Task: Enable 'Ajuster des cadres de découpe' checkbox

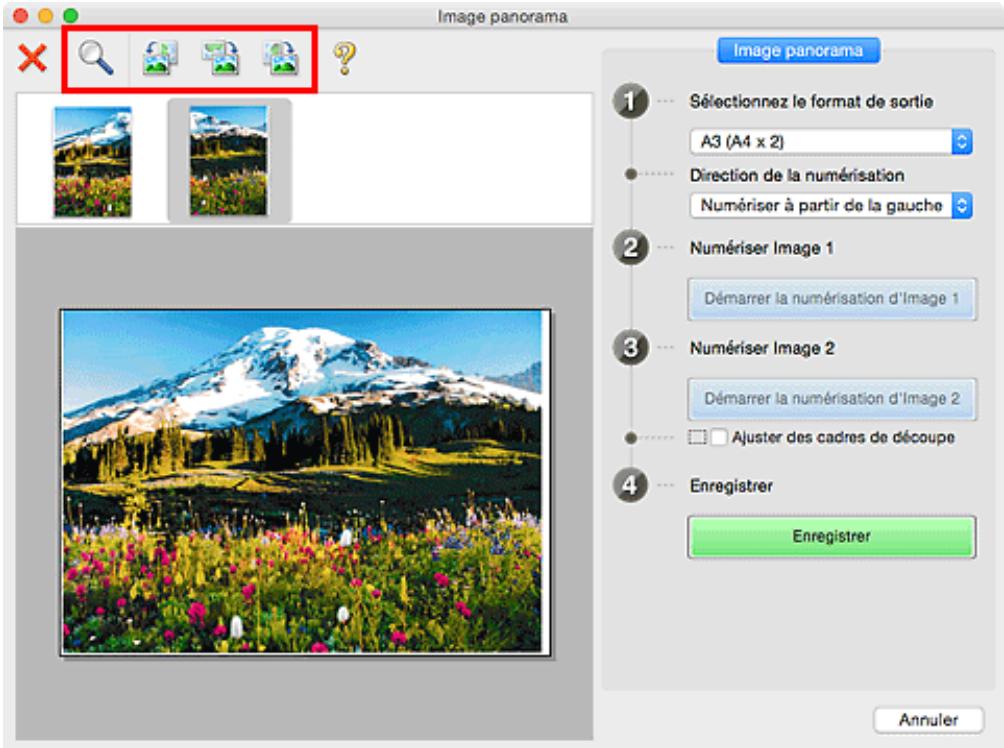Action: (x=720, y=437)
